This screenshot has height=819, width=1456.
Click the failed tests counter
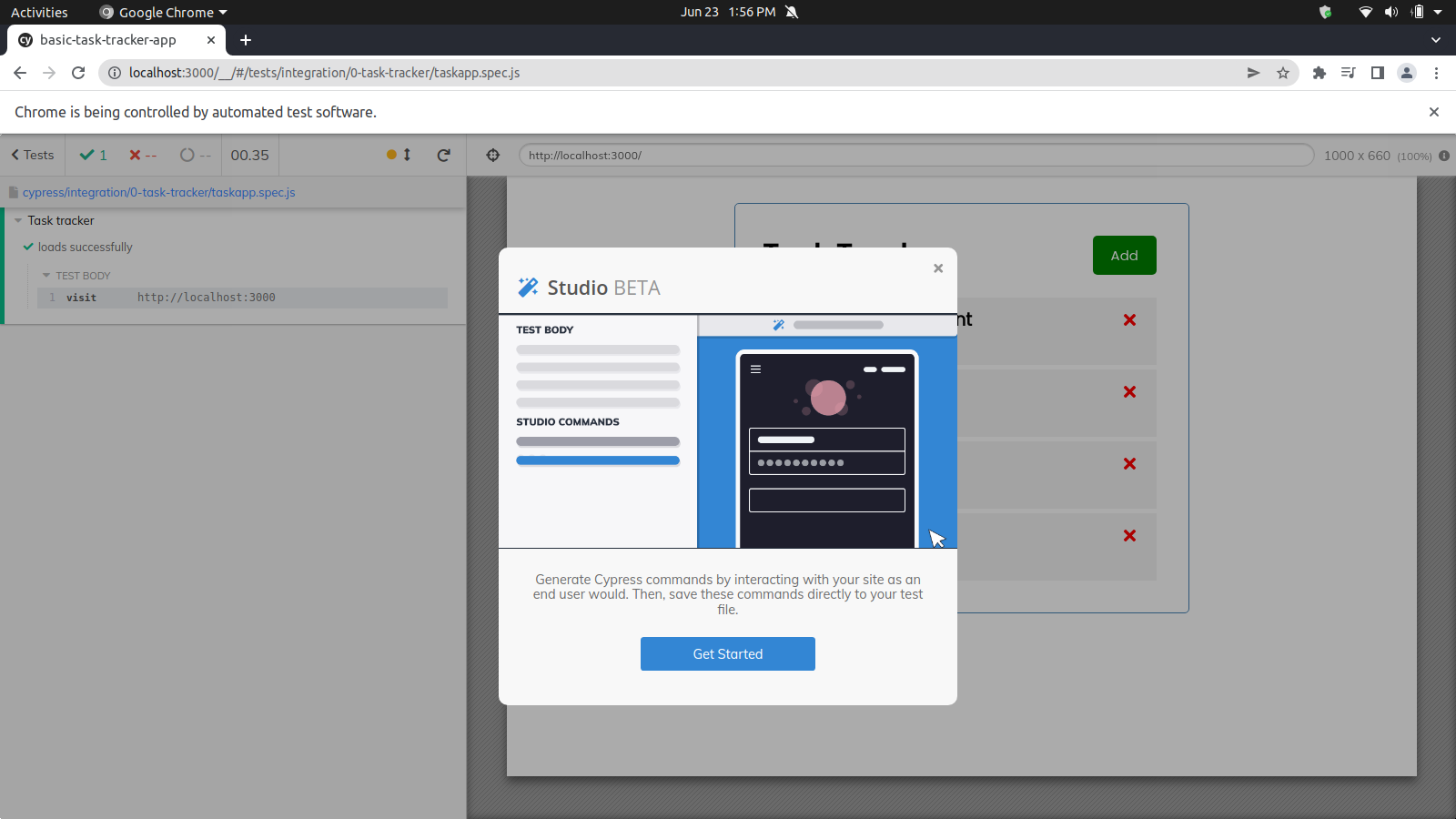point(143,155)
